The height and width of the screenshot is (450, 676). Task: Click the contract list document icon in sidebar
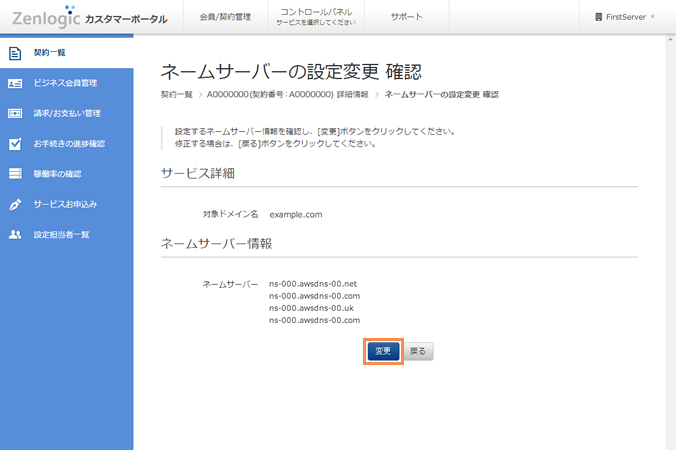point(15,52)
